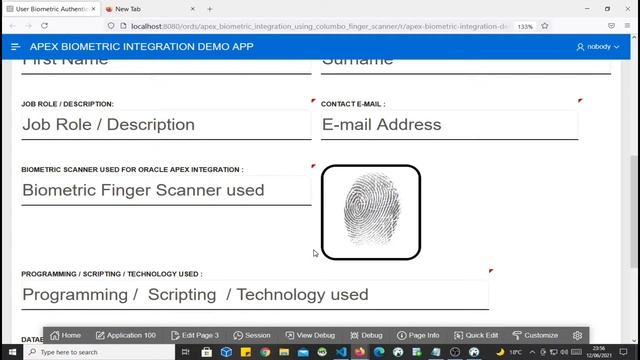Open Microsoft Edge from taskbar

[x=379, y=352]
